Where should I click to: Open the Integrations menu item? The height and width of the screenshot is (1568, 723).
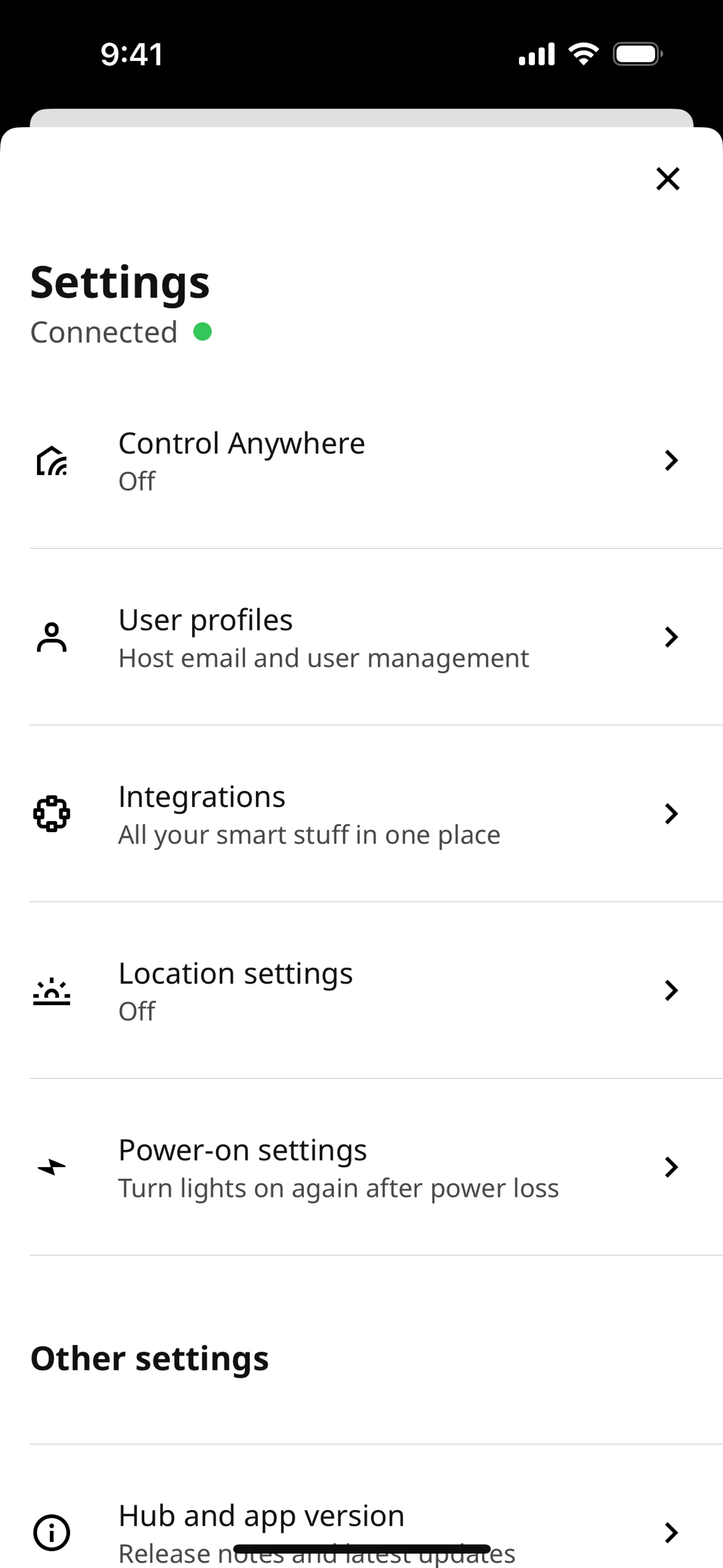(x=201, y=797)
